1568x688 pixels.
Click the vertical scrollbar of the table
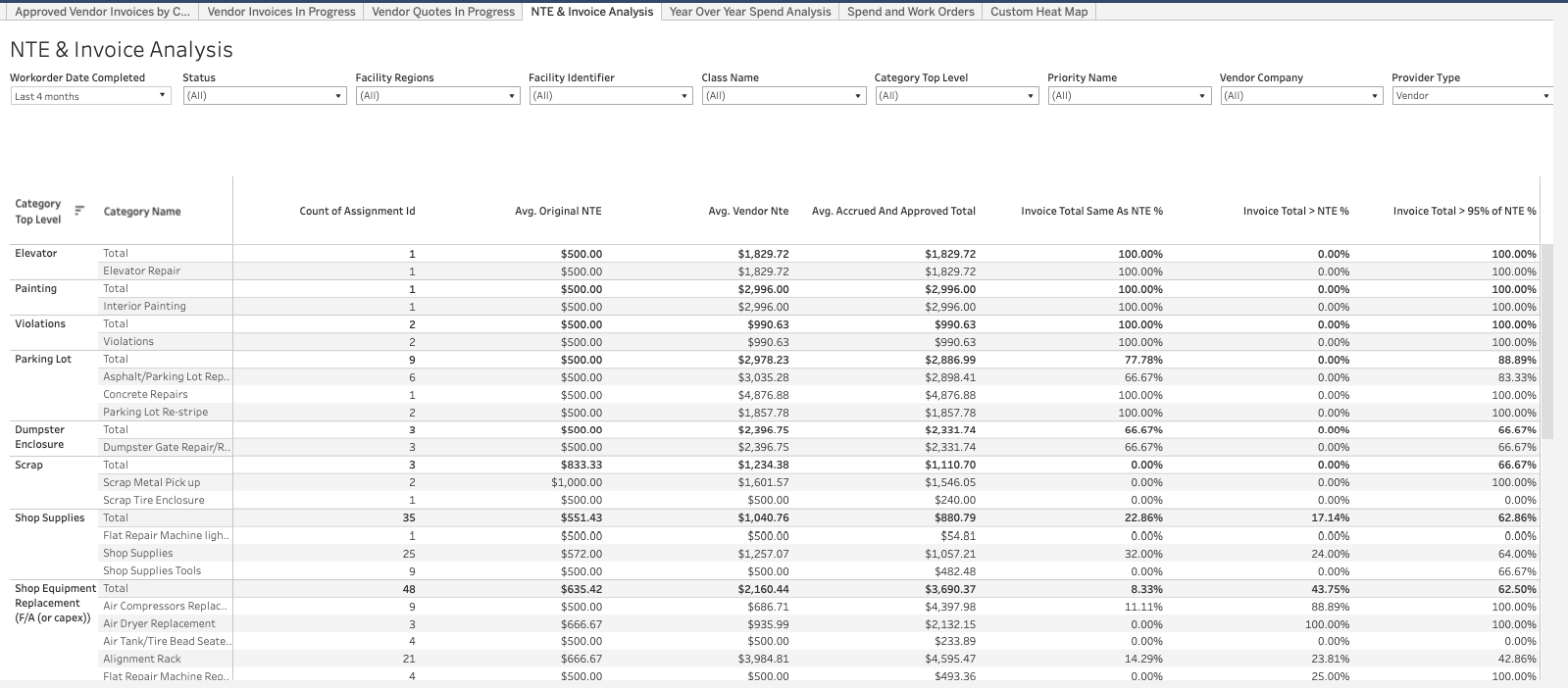[x=1547, y=341]
